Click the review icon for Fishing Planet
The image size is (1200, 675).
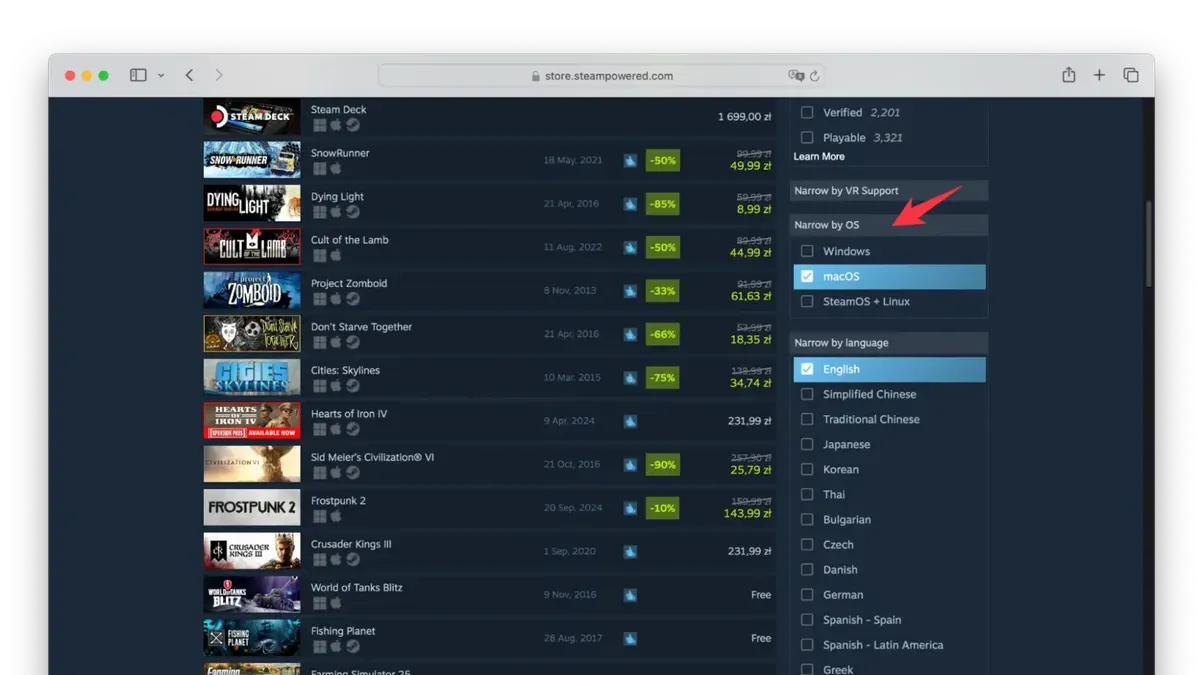pyautogui.click(x=630, y=638)
